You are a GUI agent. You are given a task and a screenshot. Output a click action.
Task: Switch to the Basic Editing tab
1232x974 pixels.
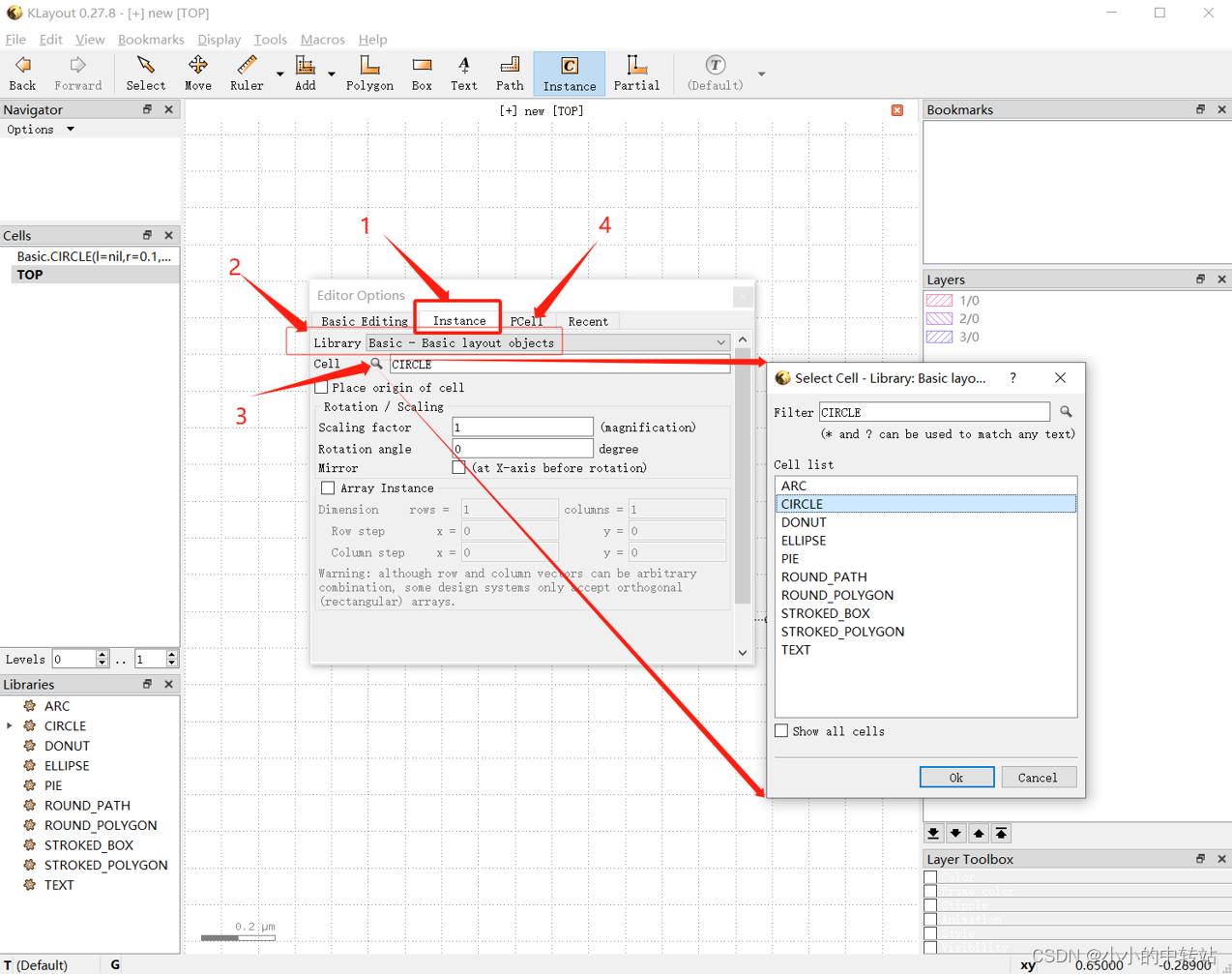pyautogui.click(x=365, y=321)
